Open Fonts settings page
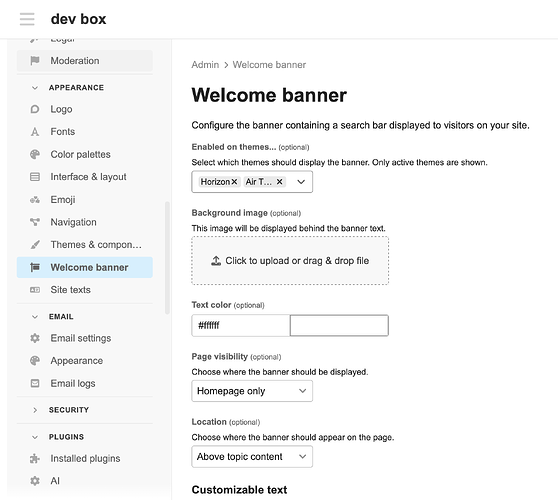 click(85, 132)
